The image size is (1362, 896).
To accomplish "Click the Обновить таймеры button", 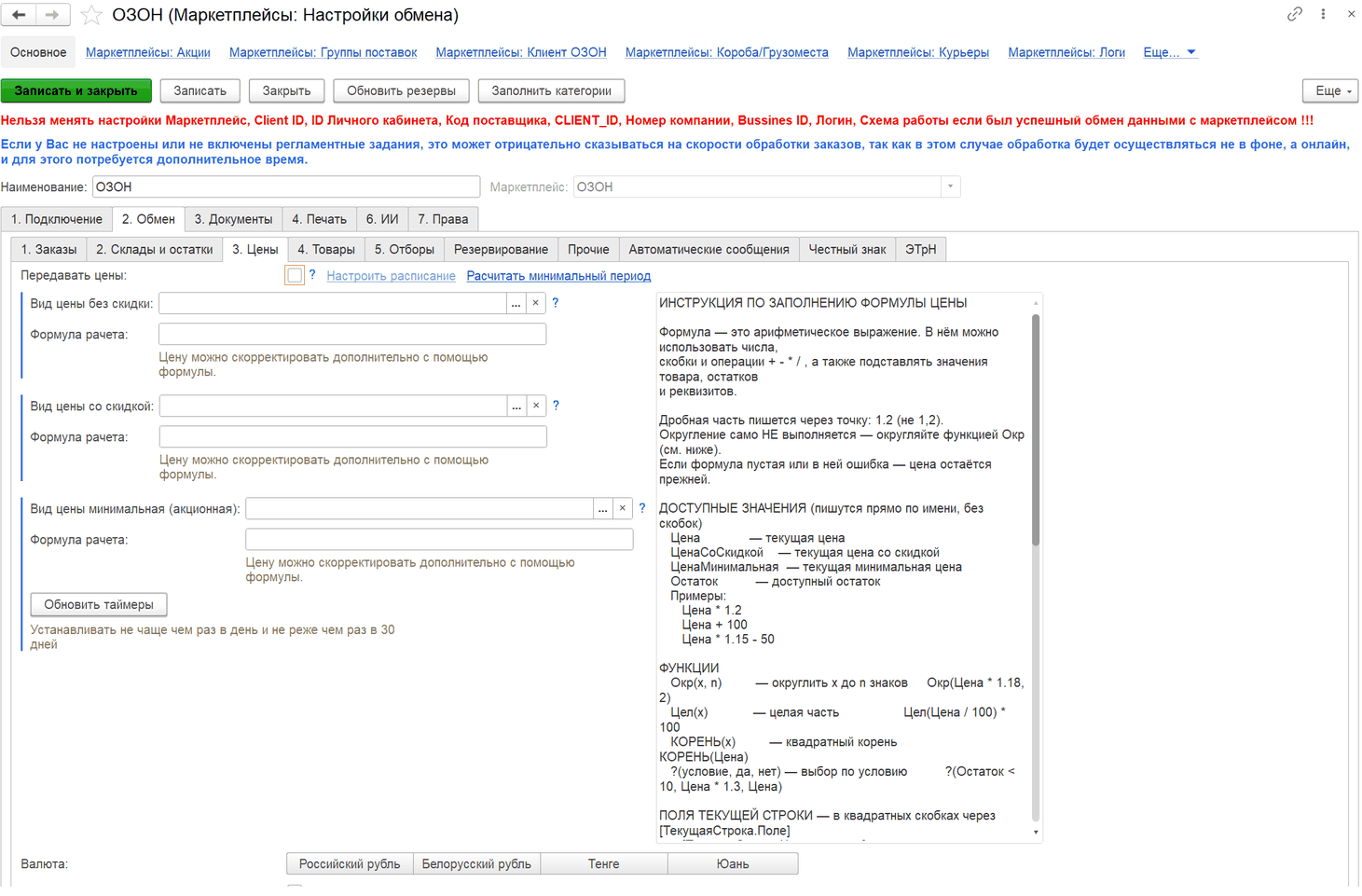I will click(99, 604).
